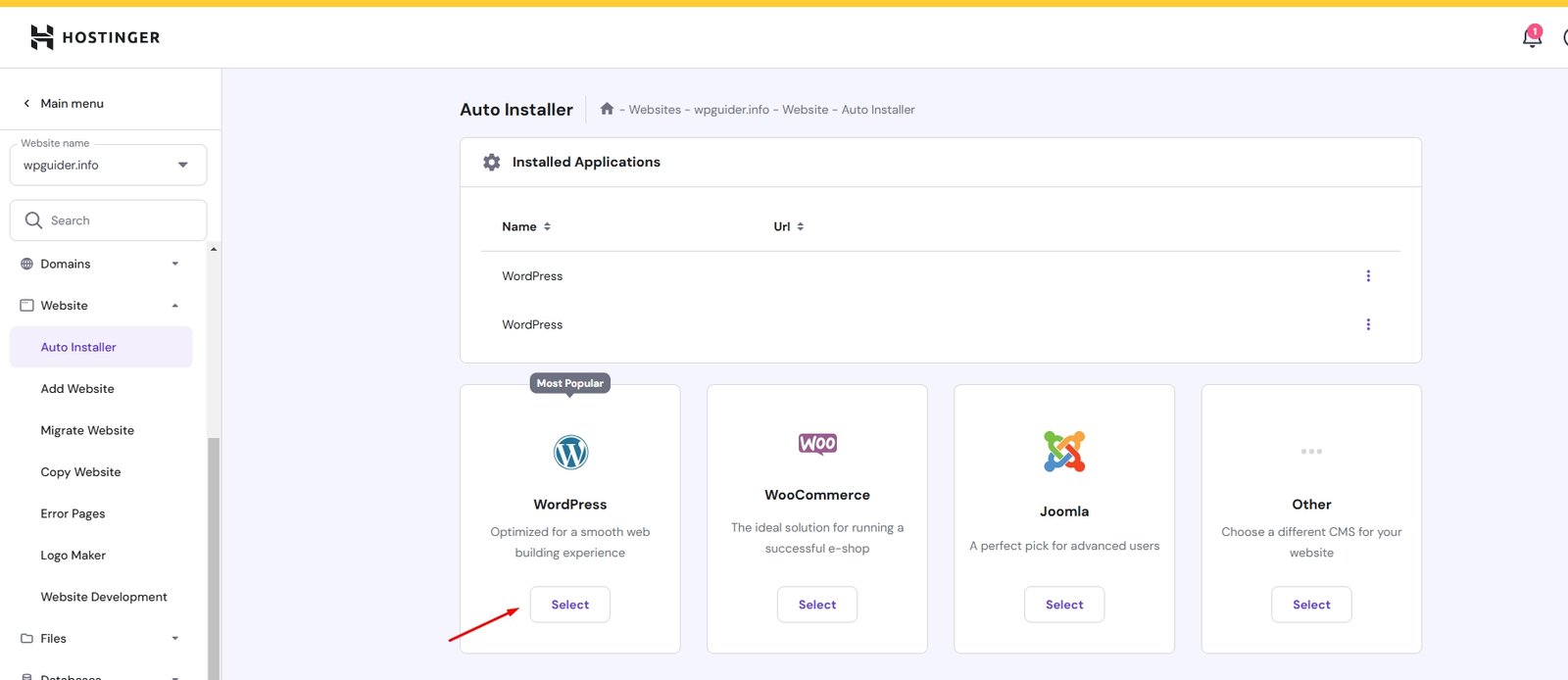This screenshot has height=680, width=1568.
Task: Open the Website name dropdown
Action: pyautogui.click(x=108, y=165)
